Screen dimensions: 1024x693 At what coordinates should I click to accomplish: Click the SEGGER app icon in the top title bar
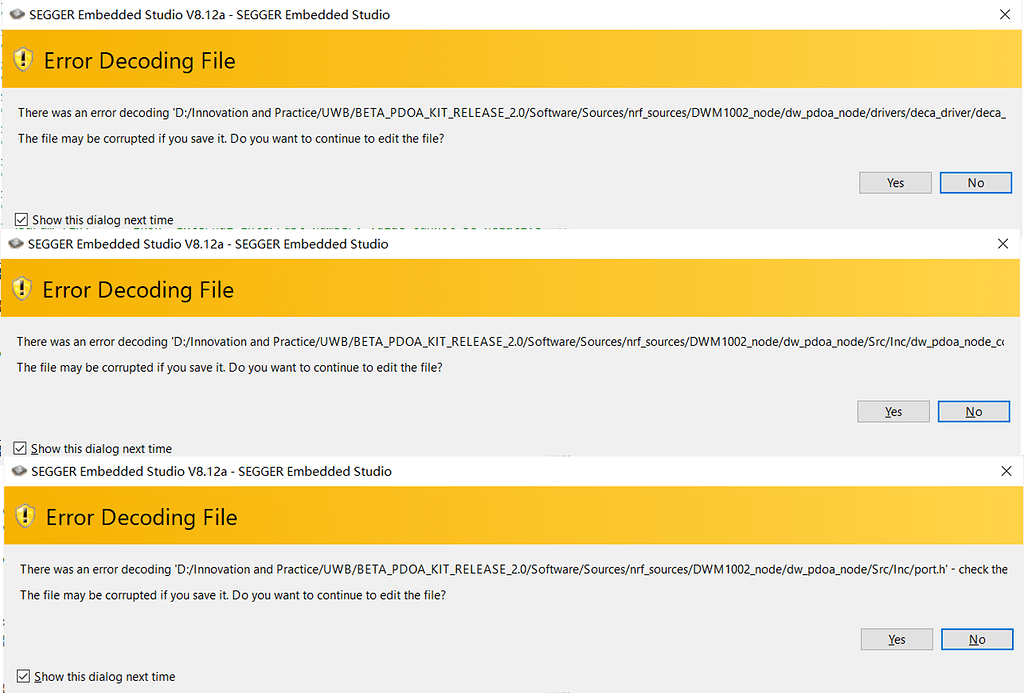16,15
